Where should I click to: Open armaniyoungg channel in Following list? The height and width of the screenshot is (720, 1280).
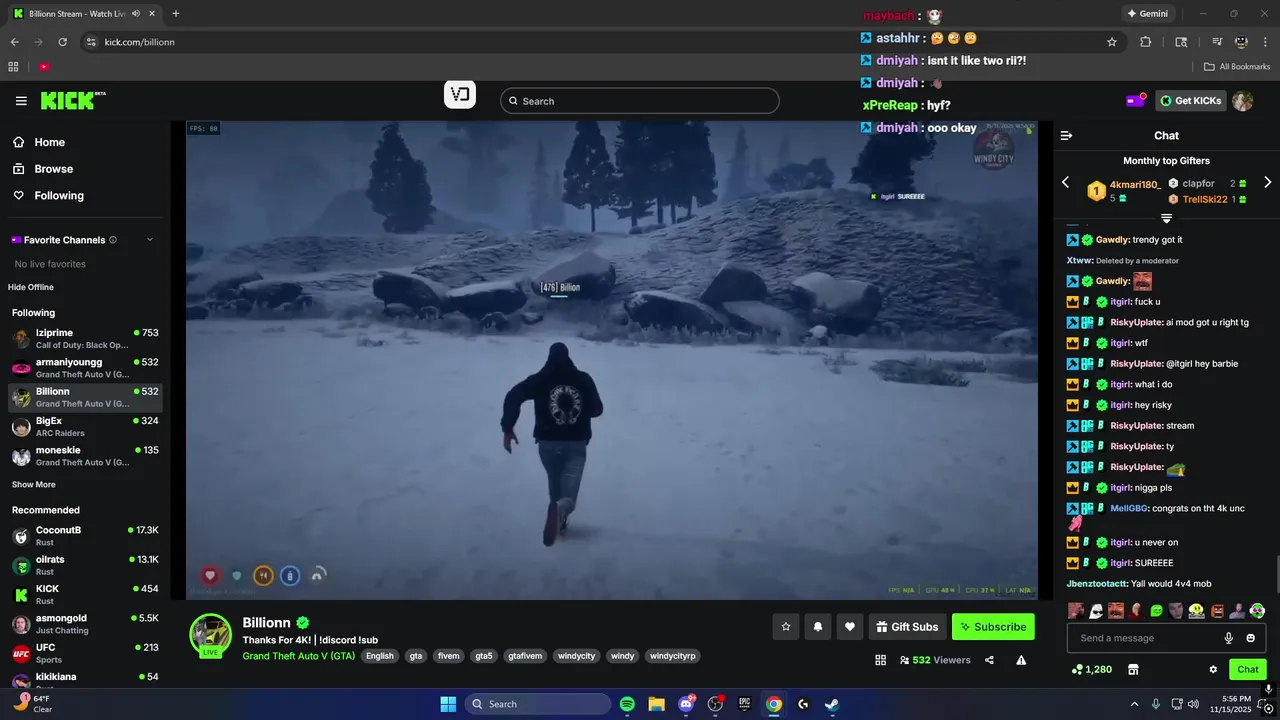(85, 368)
